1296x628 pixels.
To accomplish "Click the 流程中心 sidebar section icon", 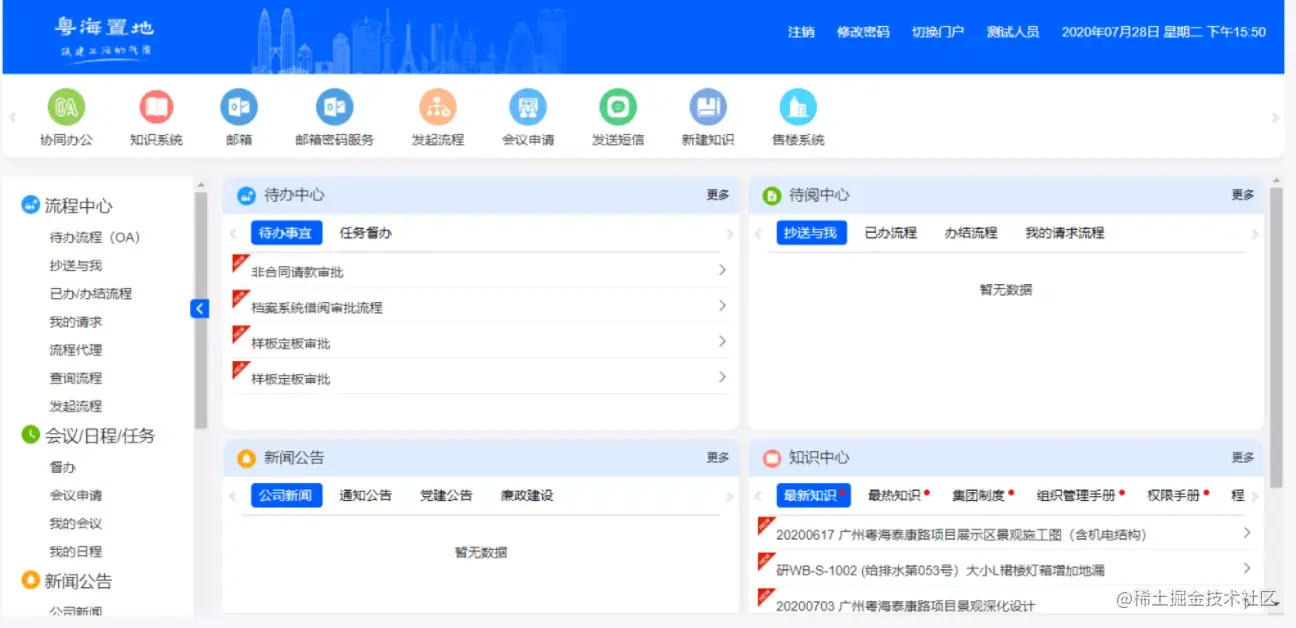I will (x=30, y=205).
